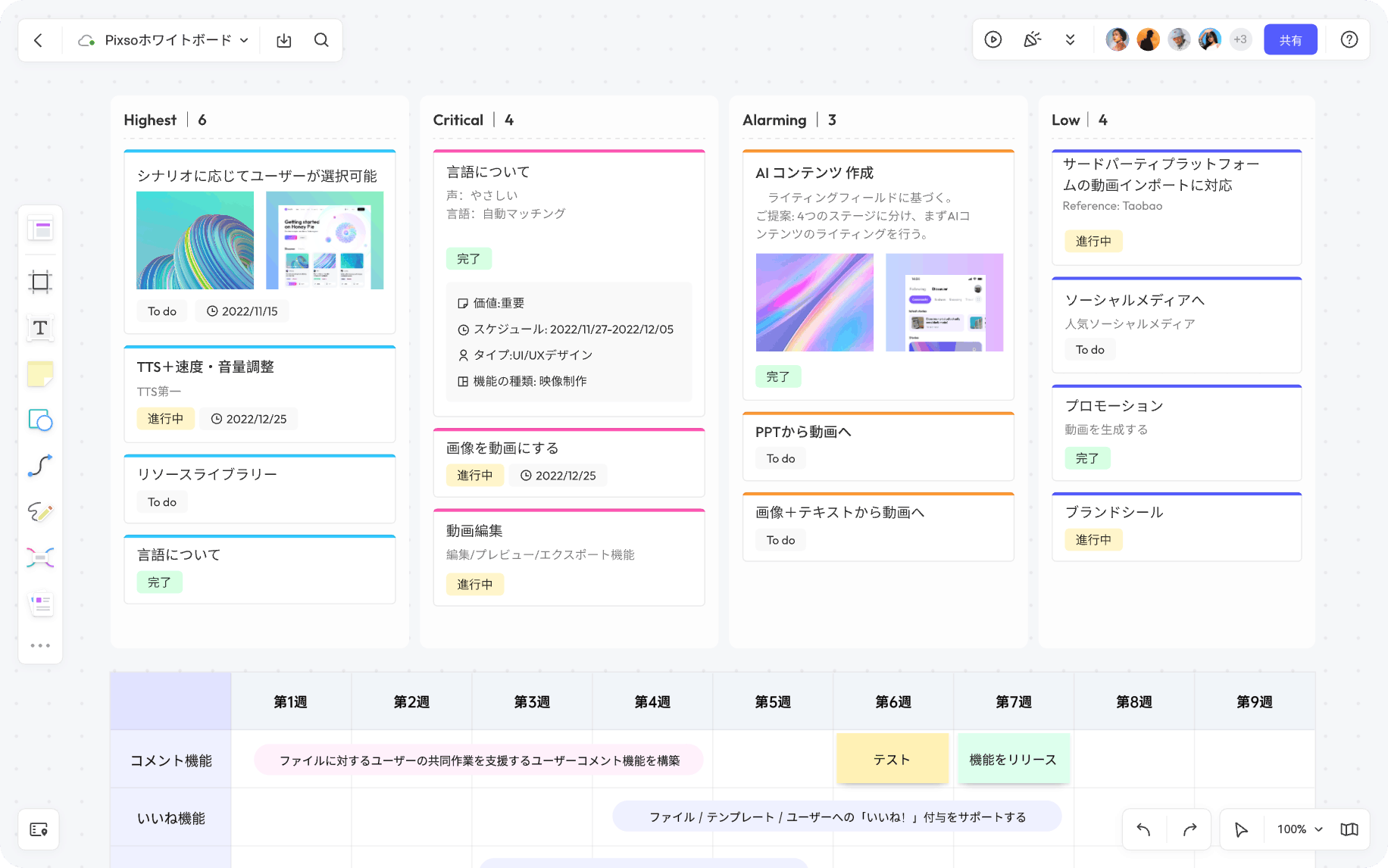The width and height of the screenshot is (1388, 868).
Task: Click the first collaborator avatar
Action: click(x=1117, y=39)
